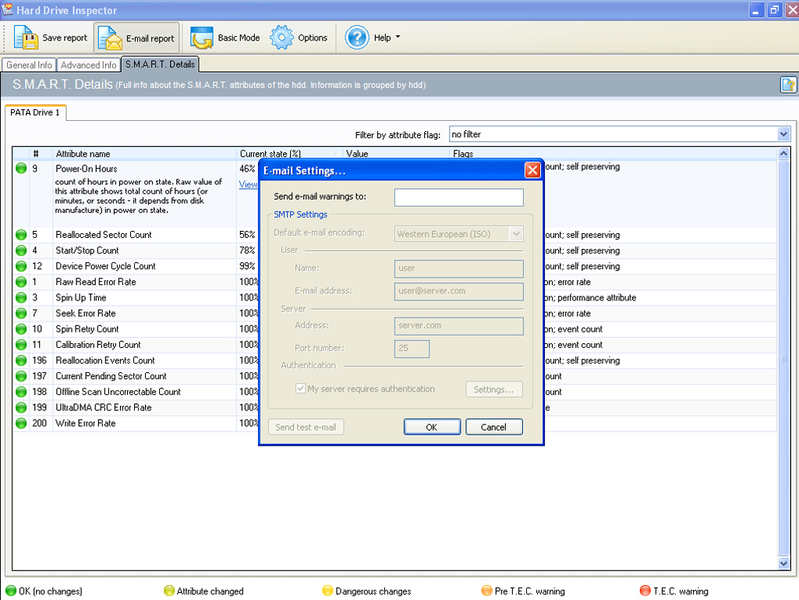799x600 pixels.
Task: Select the Reallocated Sector Count row text
Action: click(x=103, y=235)
